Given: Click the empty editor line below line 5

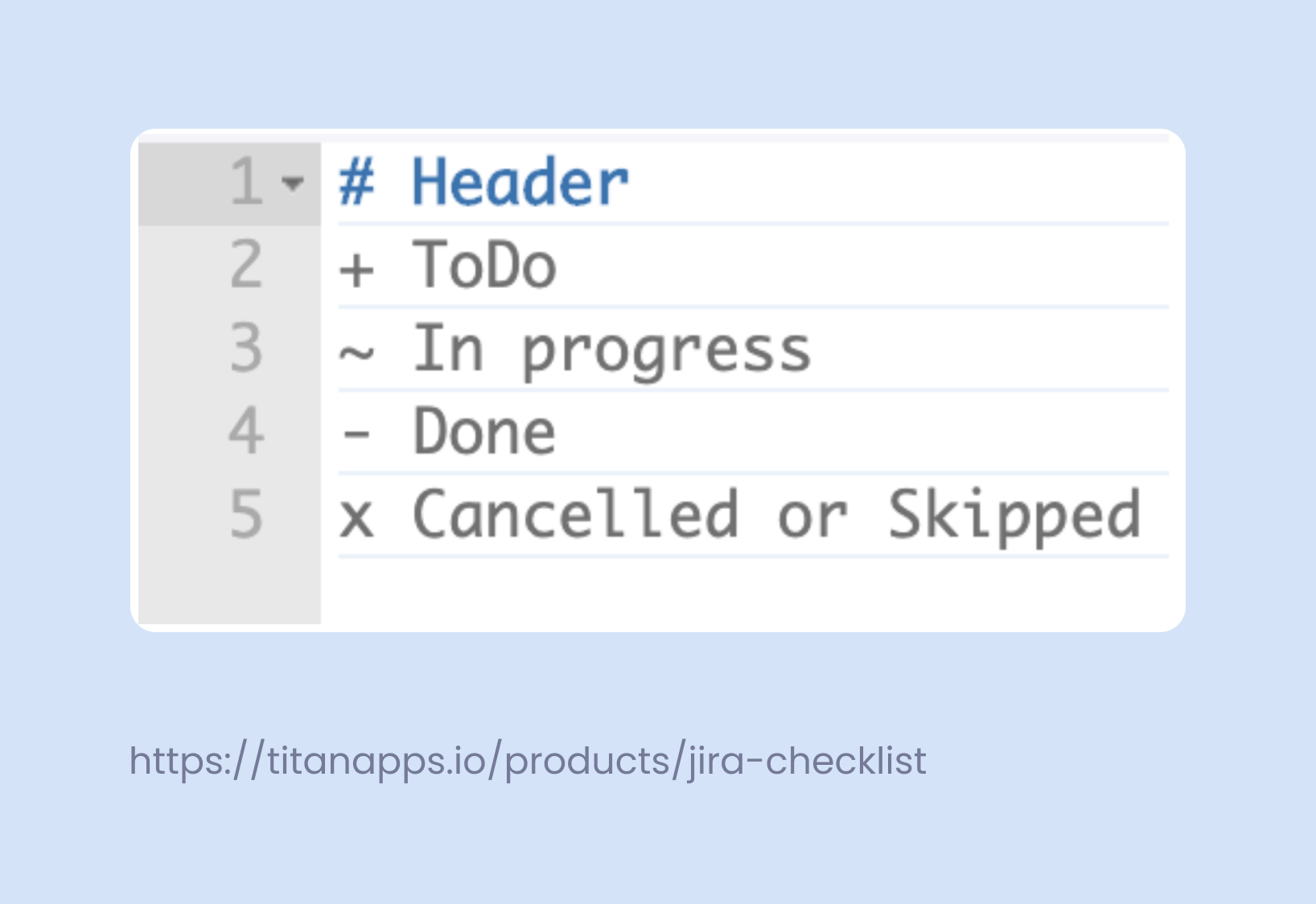Looking at the screenshot, I should pos(724,587).
